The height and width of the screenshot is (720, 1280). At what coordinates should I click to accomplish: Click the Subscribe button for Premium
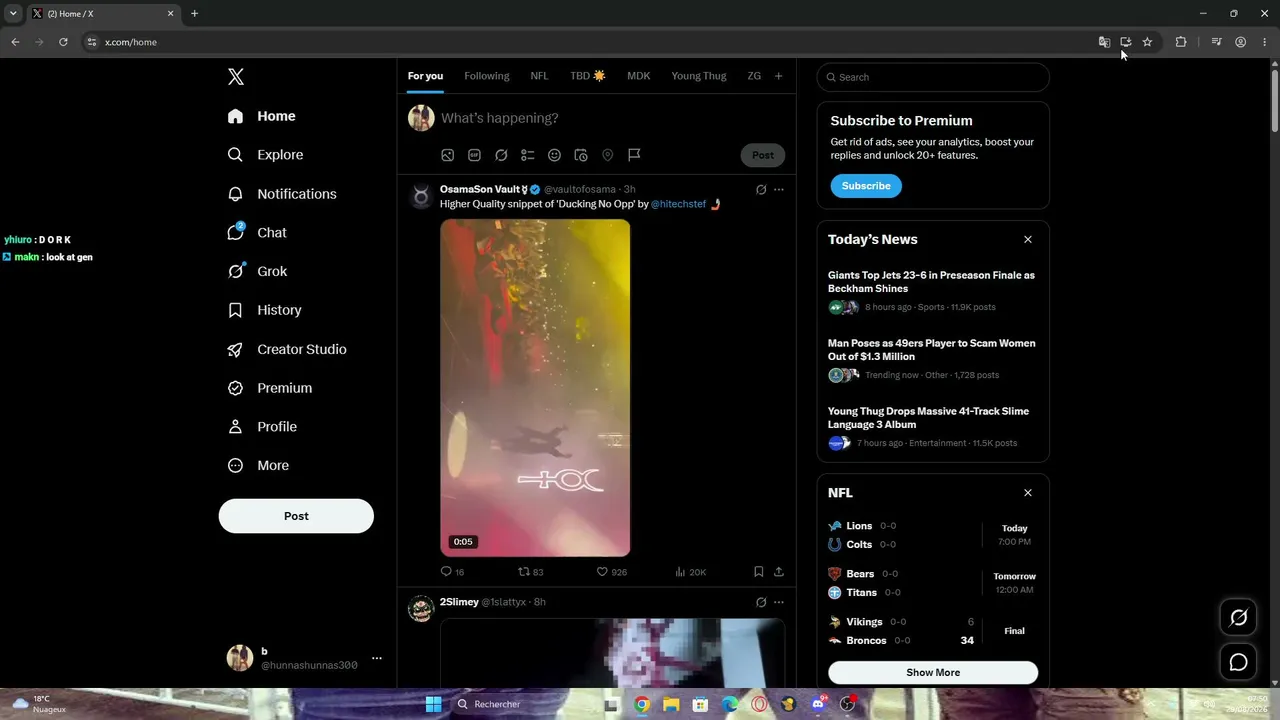[866, 186]
